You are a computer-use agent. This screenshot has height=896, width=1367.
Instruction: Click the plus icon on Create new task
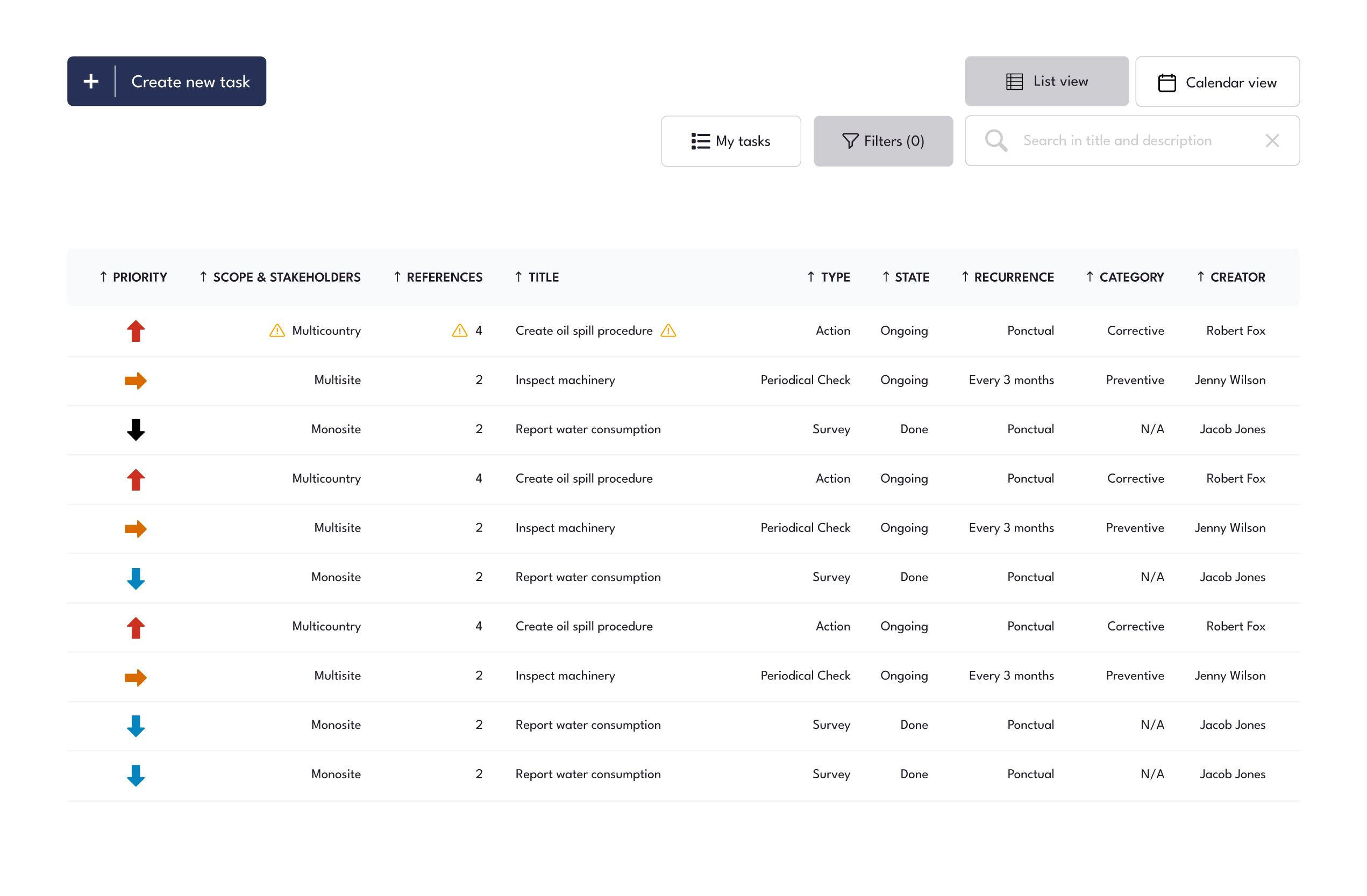click(91, 82)
